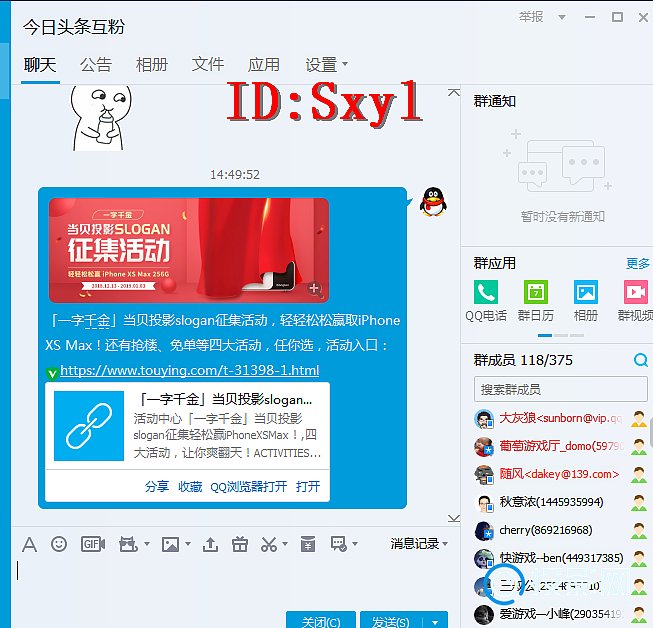Click avatar of cherry member

[x=484, y=531]
